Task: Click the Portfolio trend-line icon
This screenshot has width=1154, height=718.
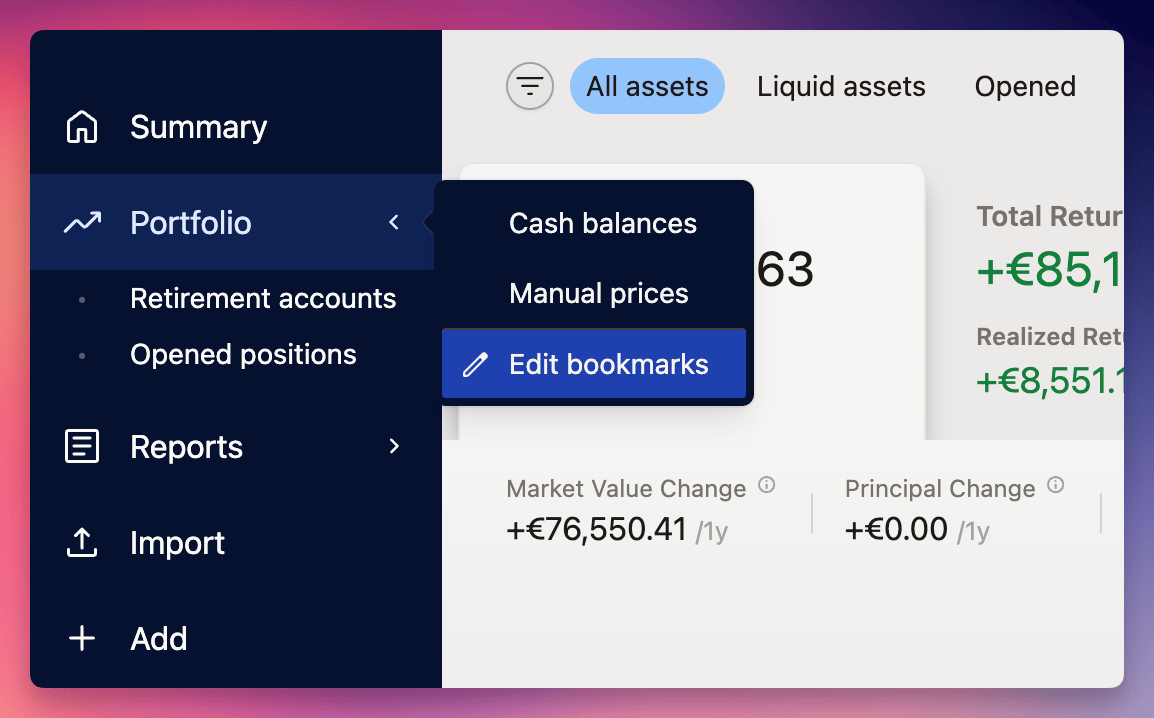Action: point(82,222)
